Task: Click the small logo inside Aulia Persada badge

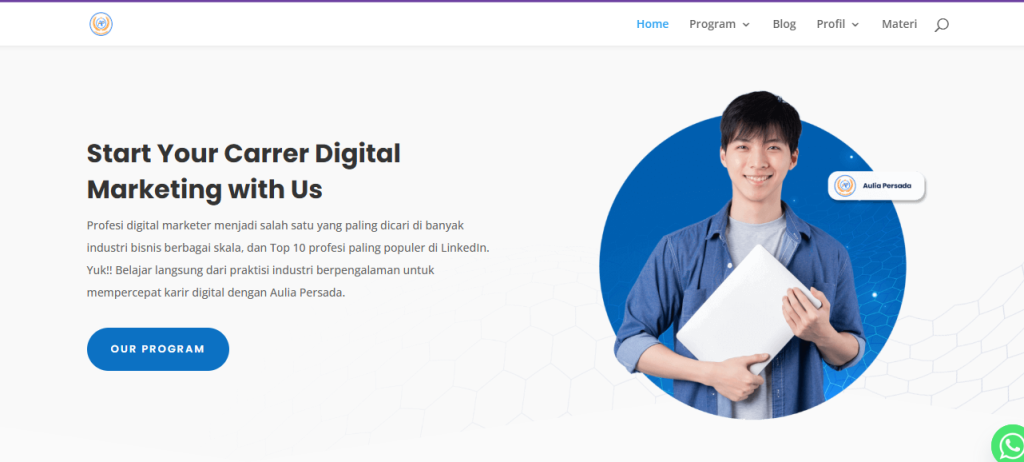Action: click(845, 186)
